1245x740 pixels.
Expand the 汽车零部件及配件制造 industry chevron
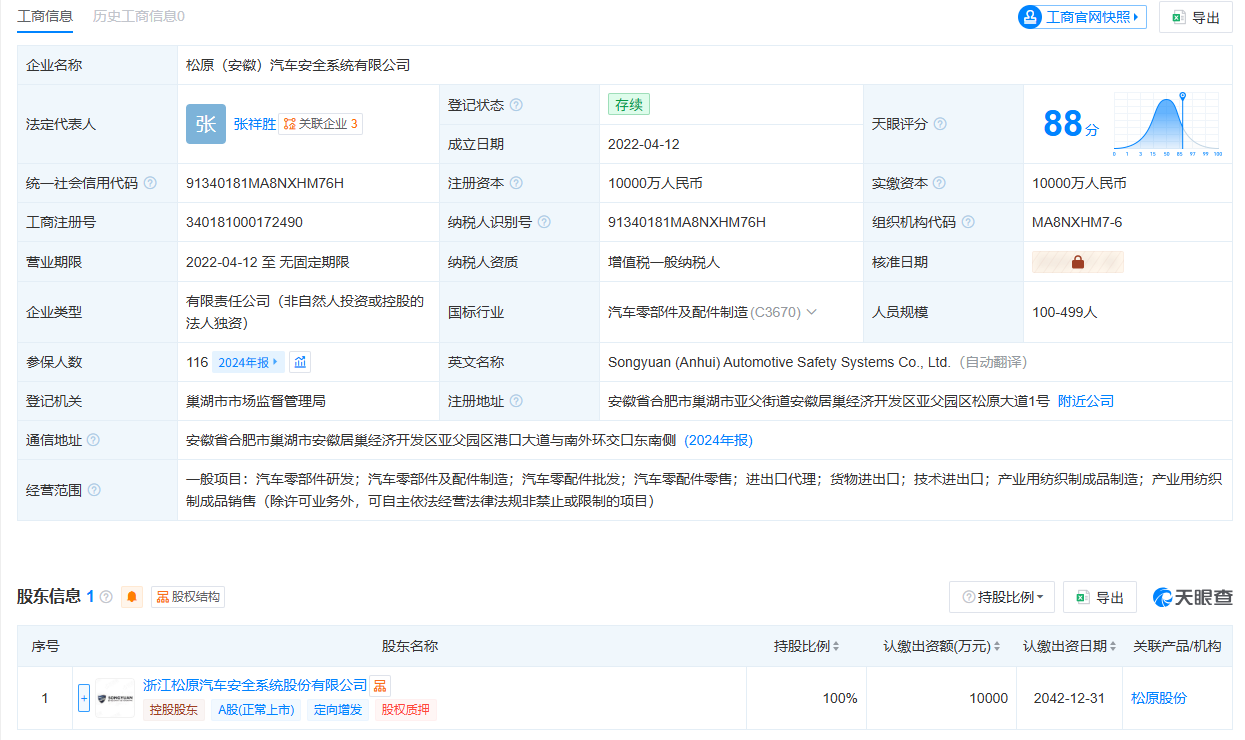pyautogui.click(x=812, y=312)
